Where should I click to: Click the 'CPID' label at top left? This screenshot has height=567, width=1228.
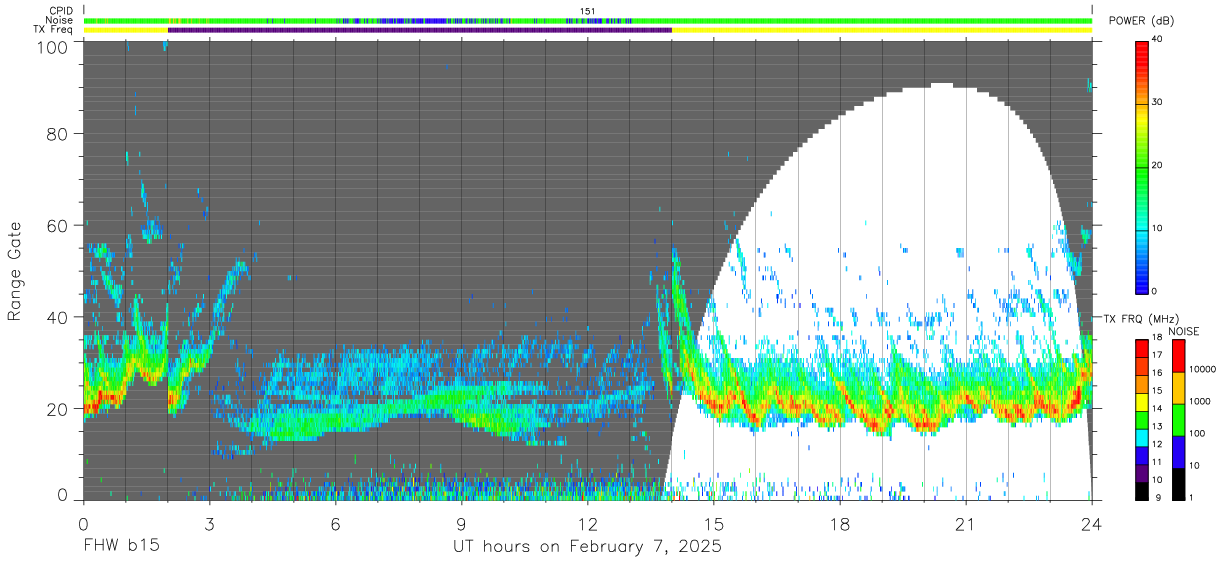coord(62,11)
